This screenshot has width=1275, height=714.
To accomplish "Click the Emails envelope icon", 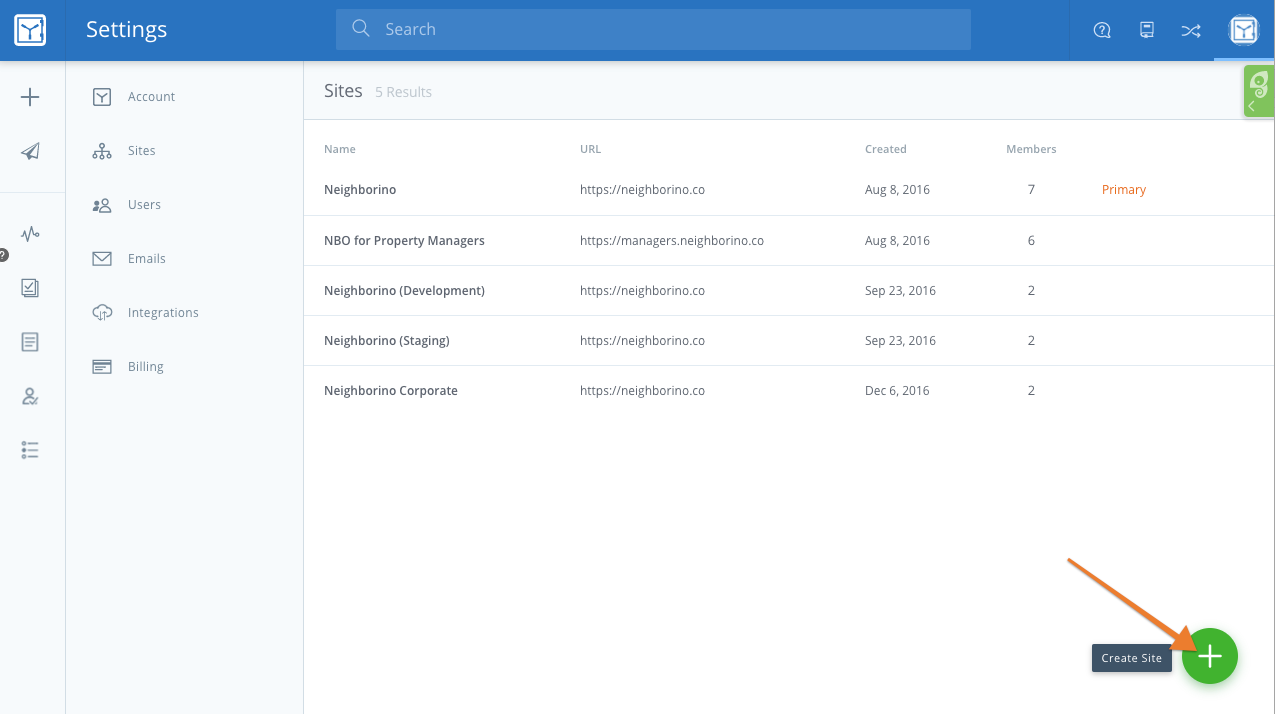I will (102, 259).
